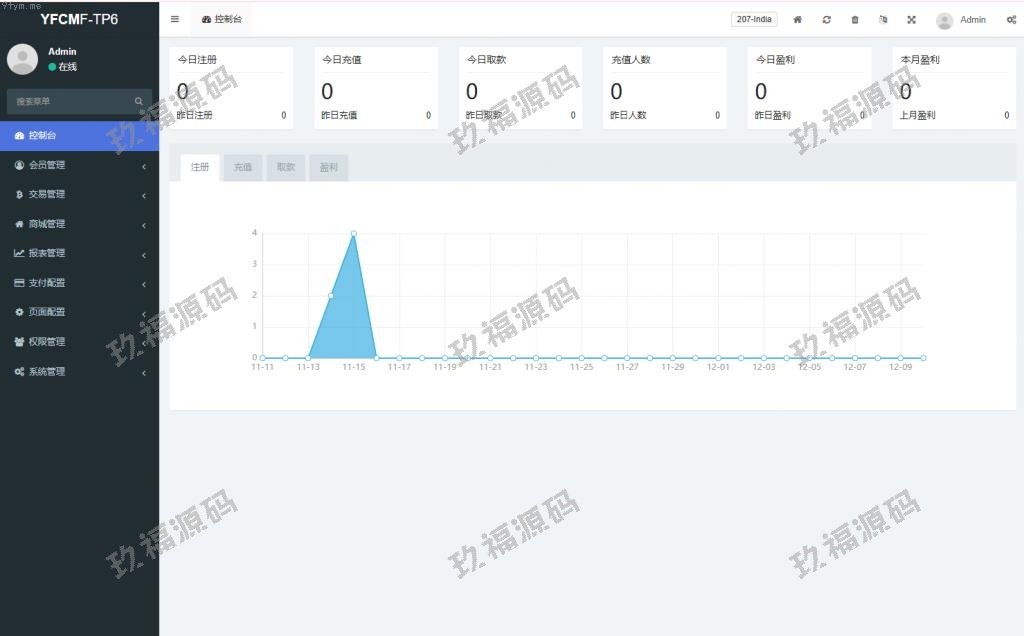The height and width of the screenshot is (636, 1024).
Task: Click the home icon in top bar
Action: click(x=797, y=20)
